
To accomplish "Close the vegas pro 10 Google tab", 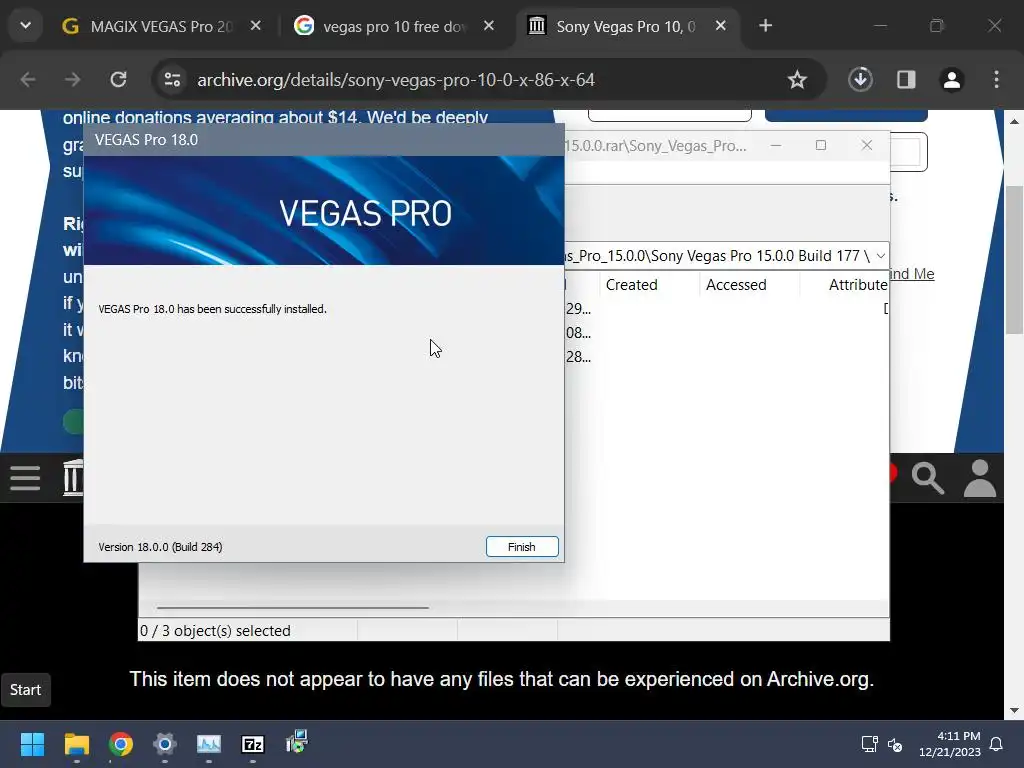I will pos(488,25).
